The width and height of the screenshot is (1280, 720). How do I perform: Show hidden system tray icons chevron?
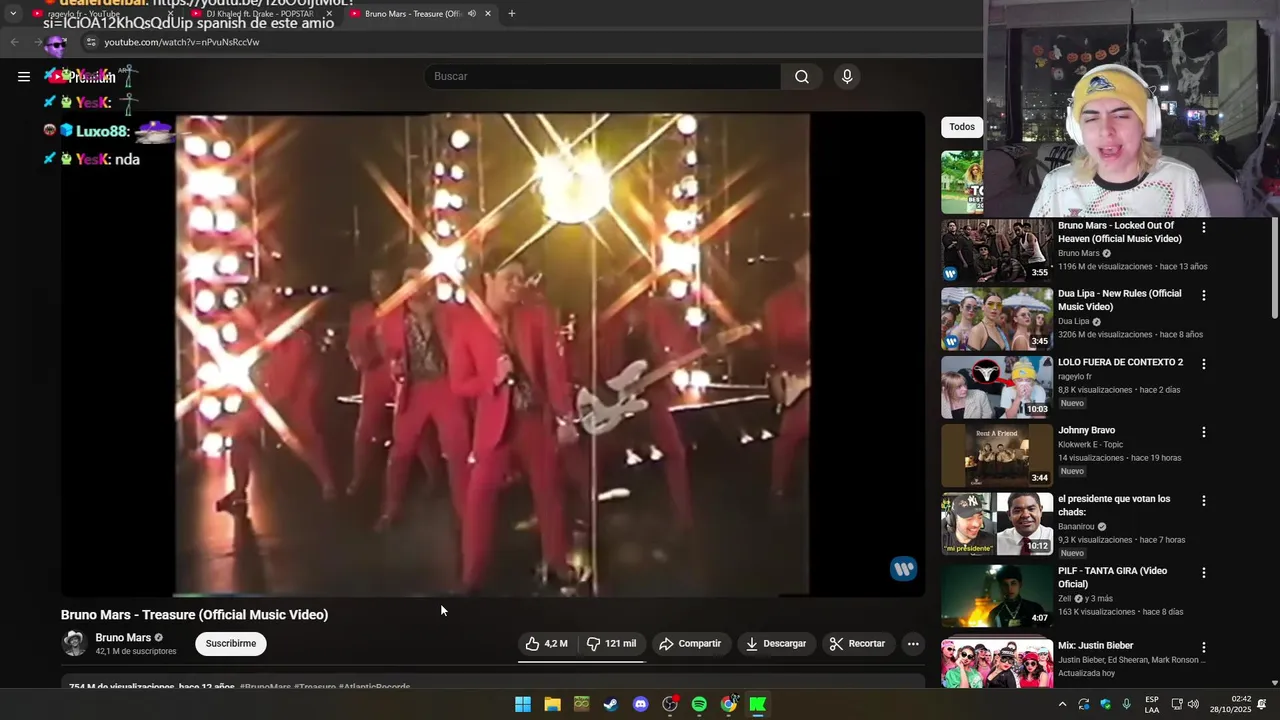[x=1062, y=704]
